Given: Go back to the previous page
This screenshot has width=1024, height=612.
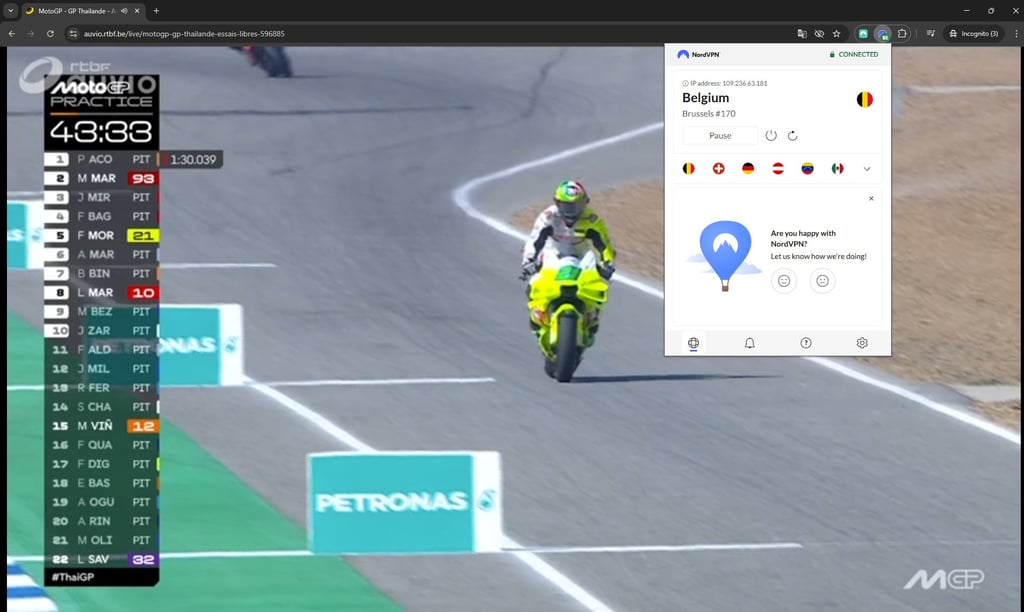Looking at the screenshot, I should [x=12, y=33].
